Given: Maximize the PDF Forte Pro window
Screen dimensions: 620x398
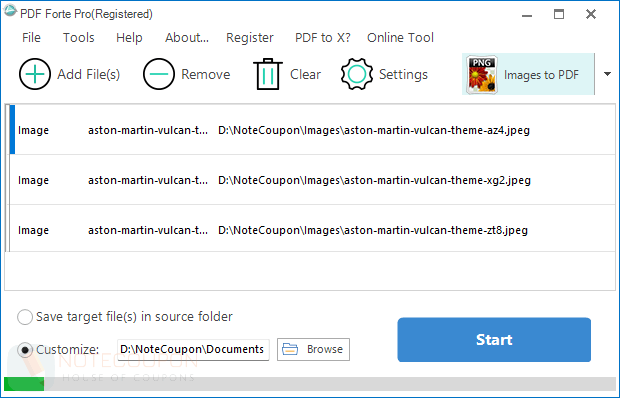Looking at the screenshot, I should pos(559,14).
